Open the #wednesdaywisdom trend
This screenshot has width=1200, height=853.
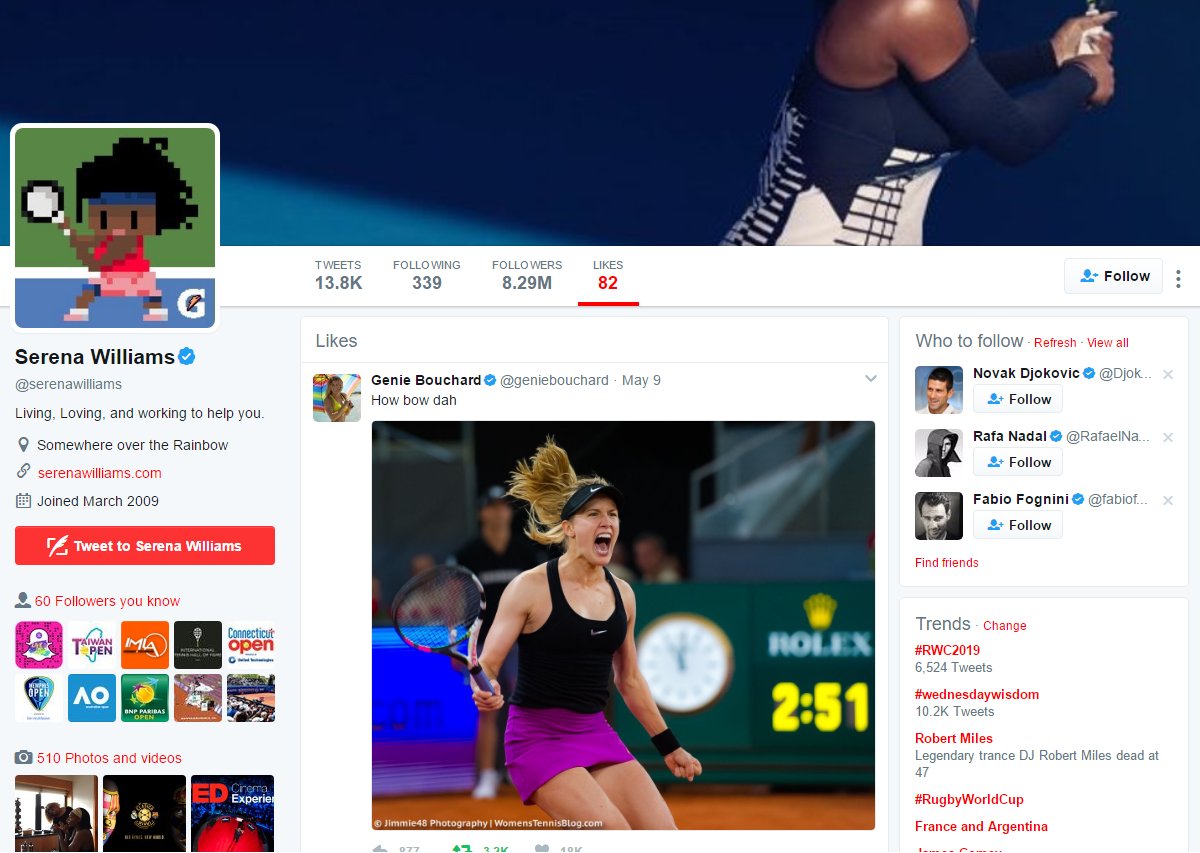pos(977,694)
